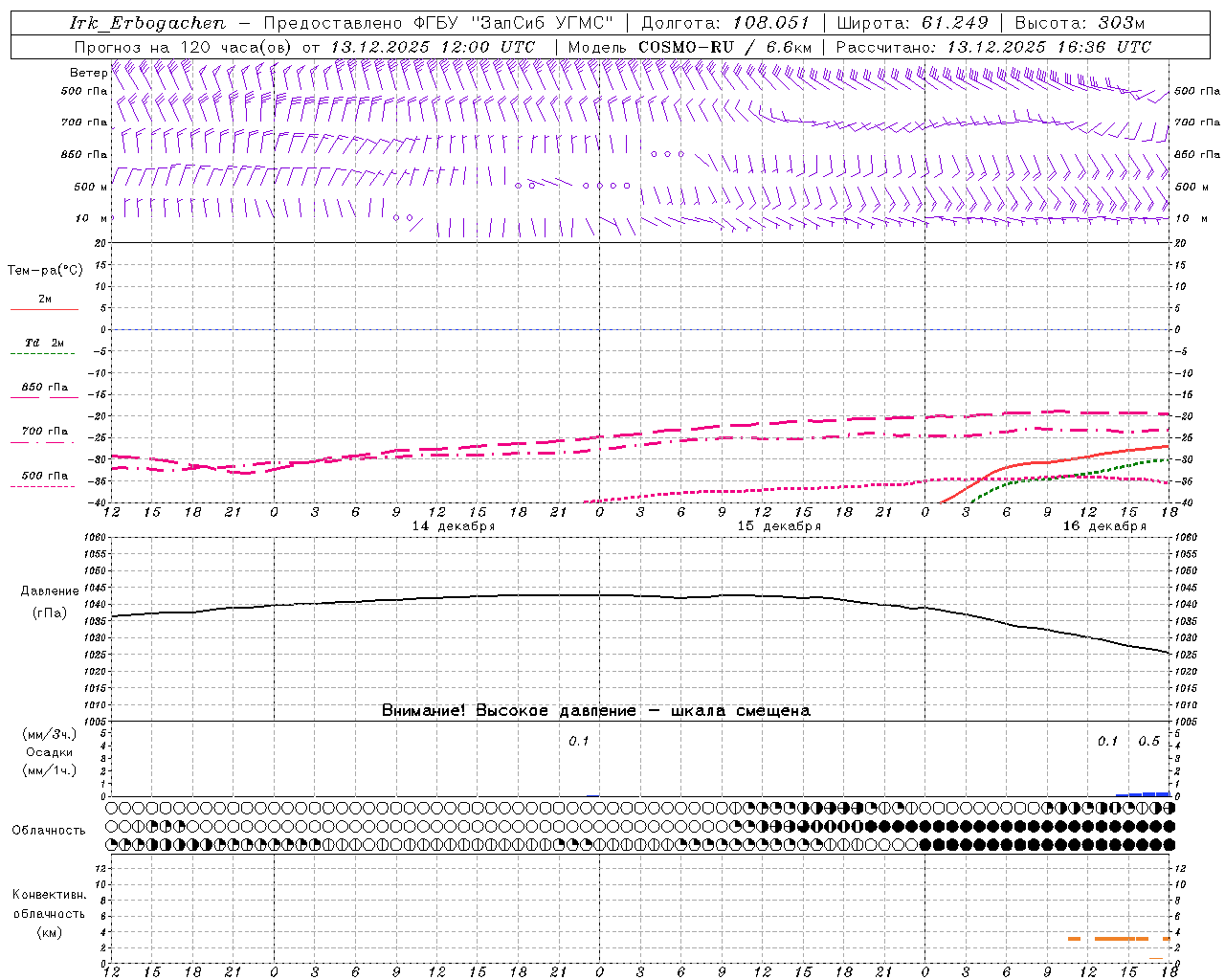Click the computed time 16:36 UTC
1225x980 pixels.
(1104, 47)
